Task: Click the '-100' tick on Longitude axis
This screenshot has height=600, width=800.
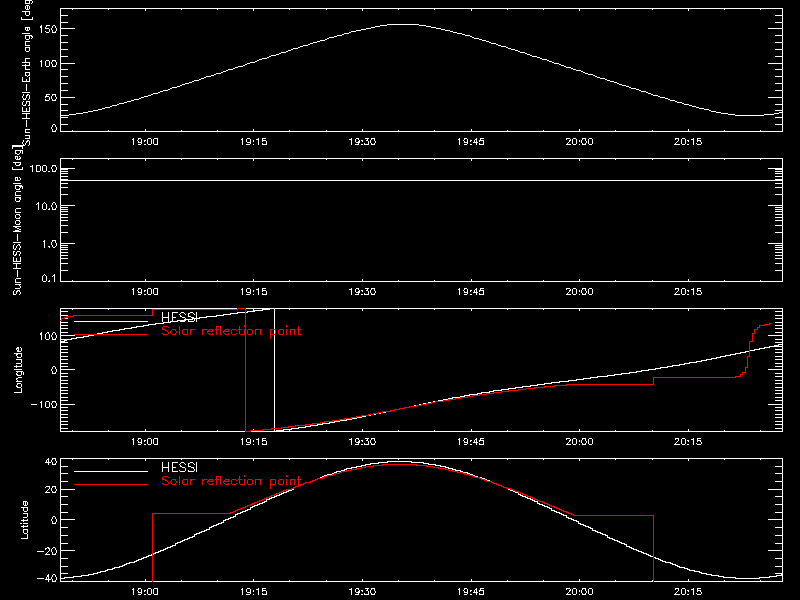Action: 44,404
